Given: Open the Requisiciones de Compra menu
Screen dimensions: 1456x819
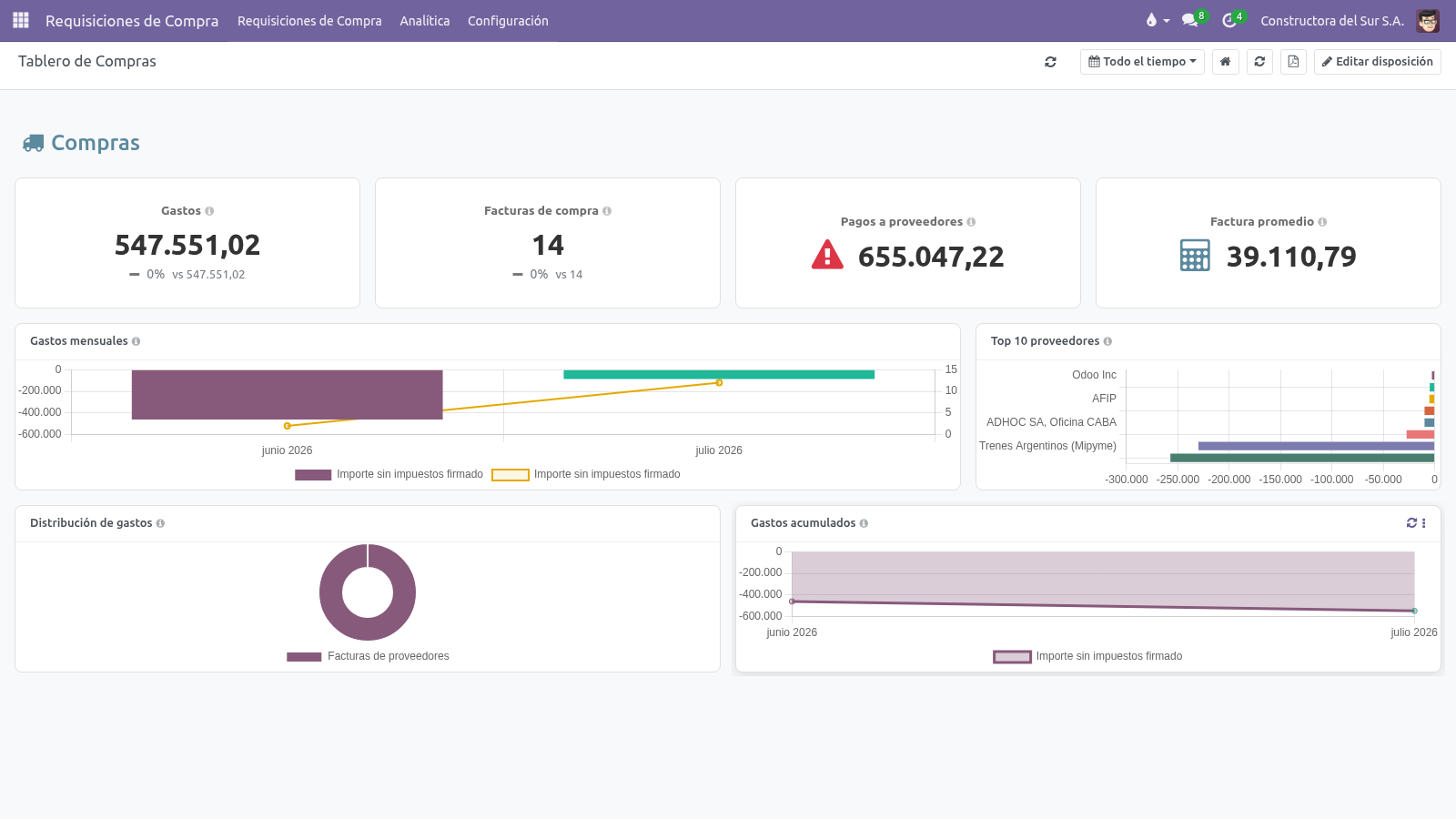Looking at the screenshot, I should [309, 20].
